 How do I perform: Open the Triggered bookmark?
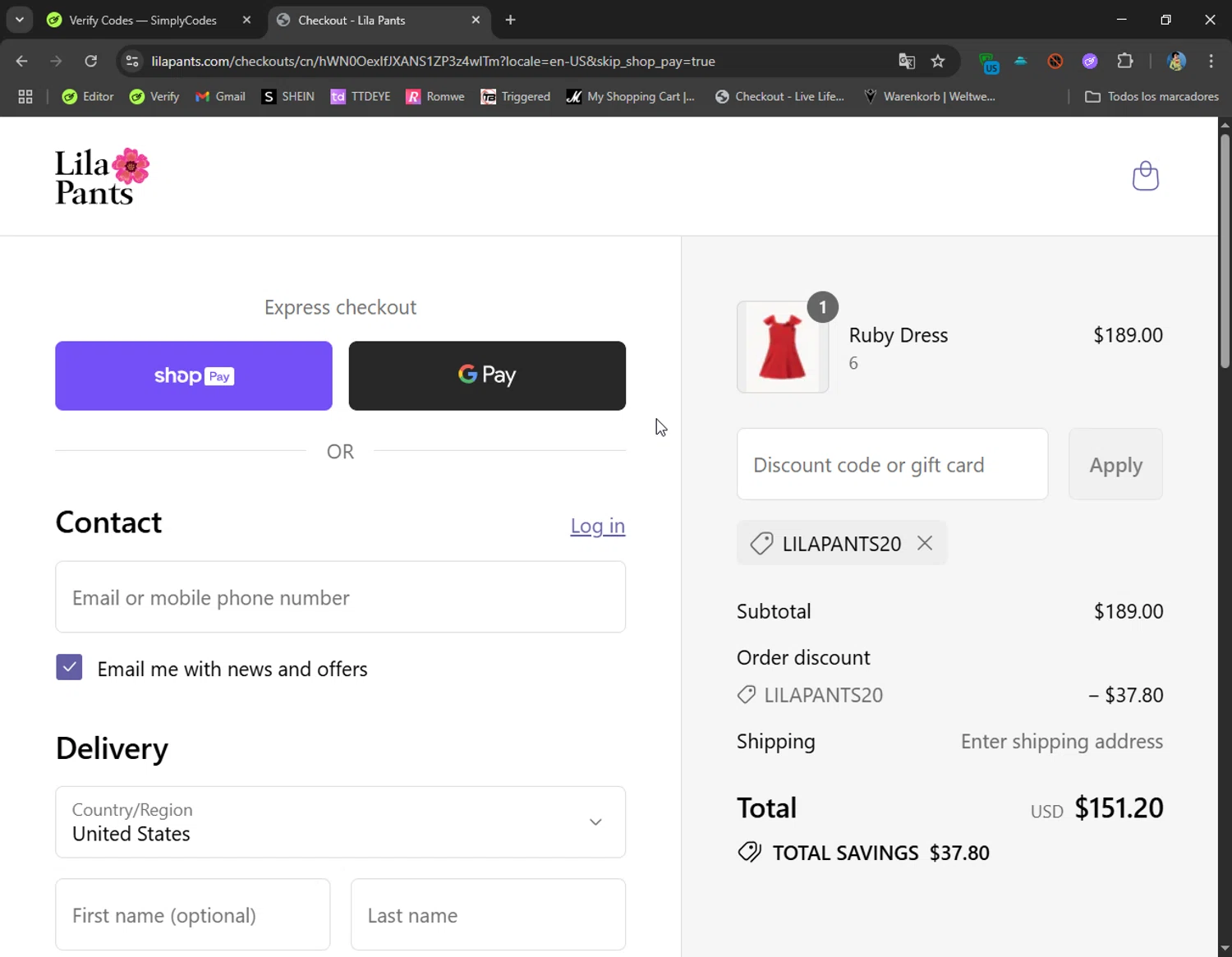click(x=515, y=96)
